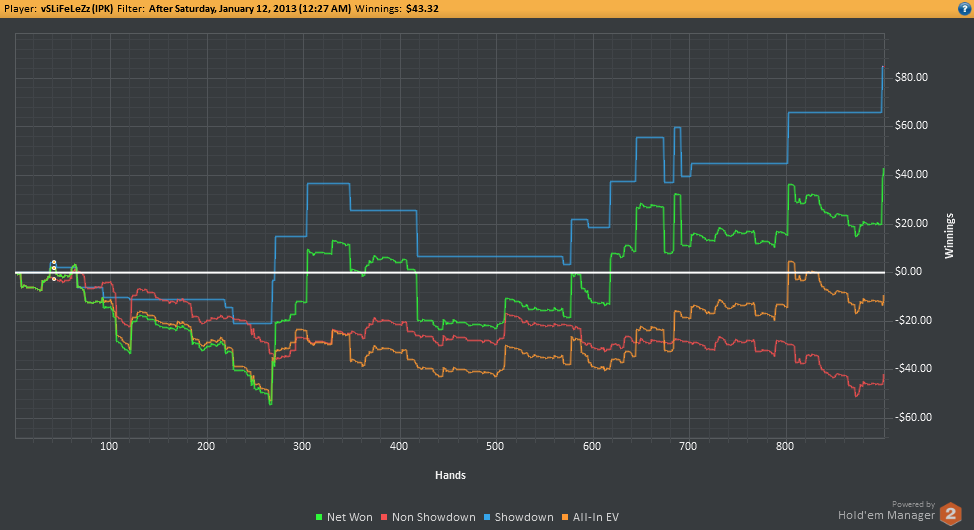Click the small data point markers near hand 45

point(54,270)
